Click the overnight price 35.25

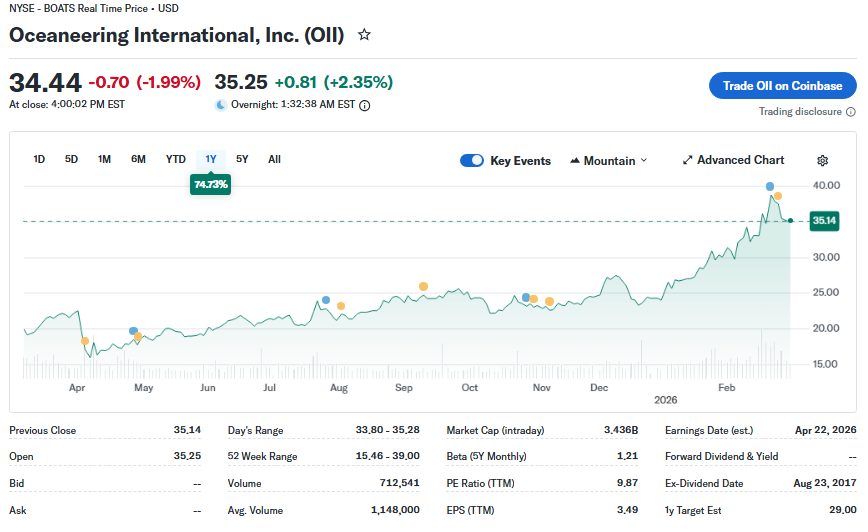pos(241,82)
